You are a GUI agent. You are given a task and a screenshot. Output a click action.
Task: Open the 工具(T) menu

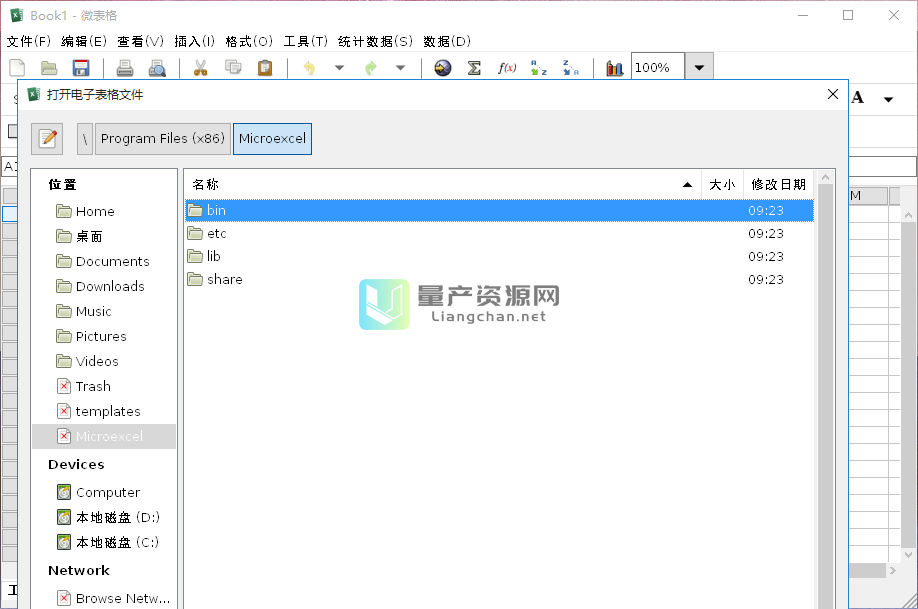(x=305, y=42)
